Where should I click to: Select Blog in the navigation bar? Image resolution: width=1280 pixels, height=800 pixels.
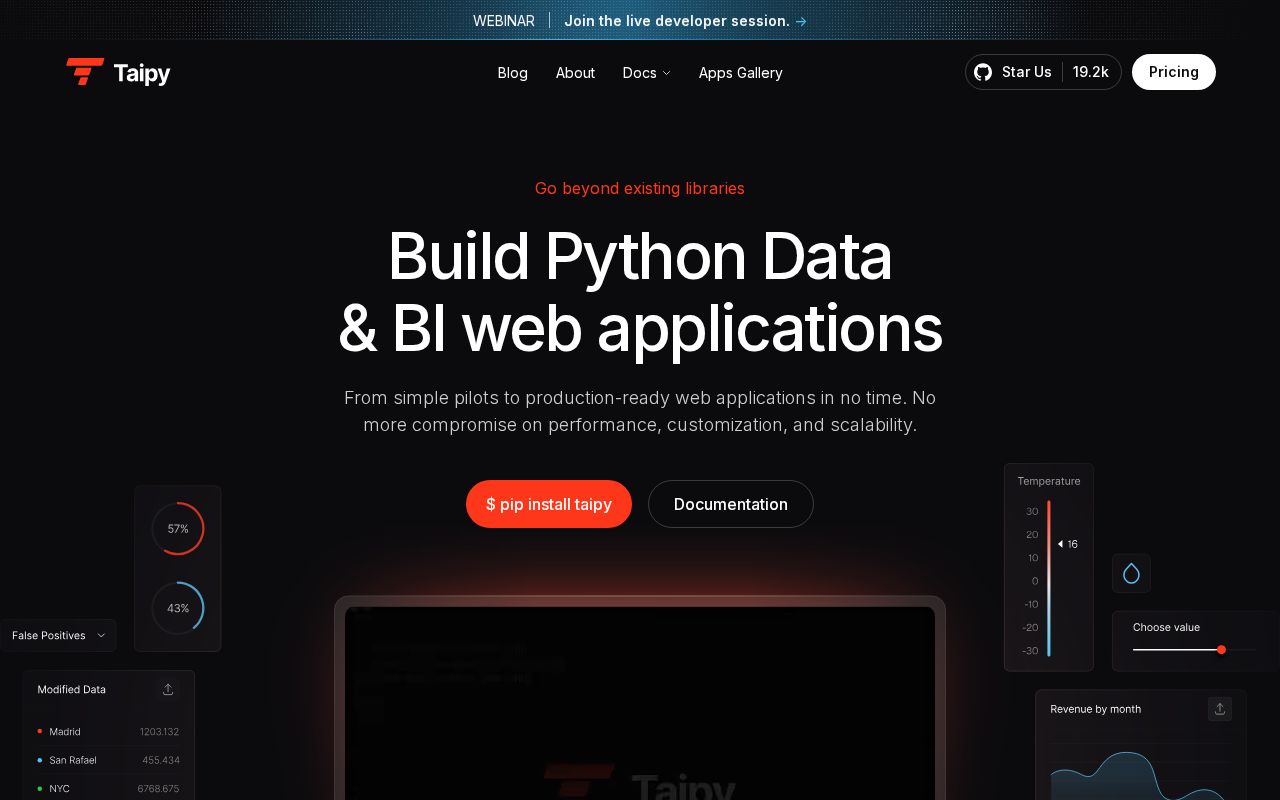coord(512,72)
